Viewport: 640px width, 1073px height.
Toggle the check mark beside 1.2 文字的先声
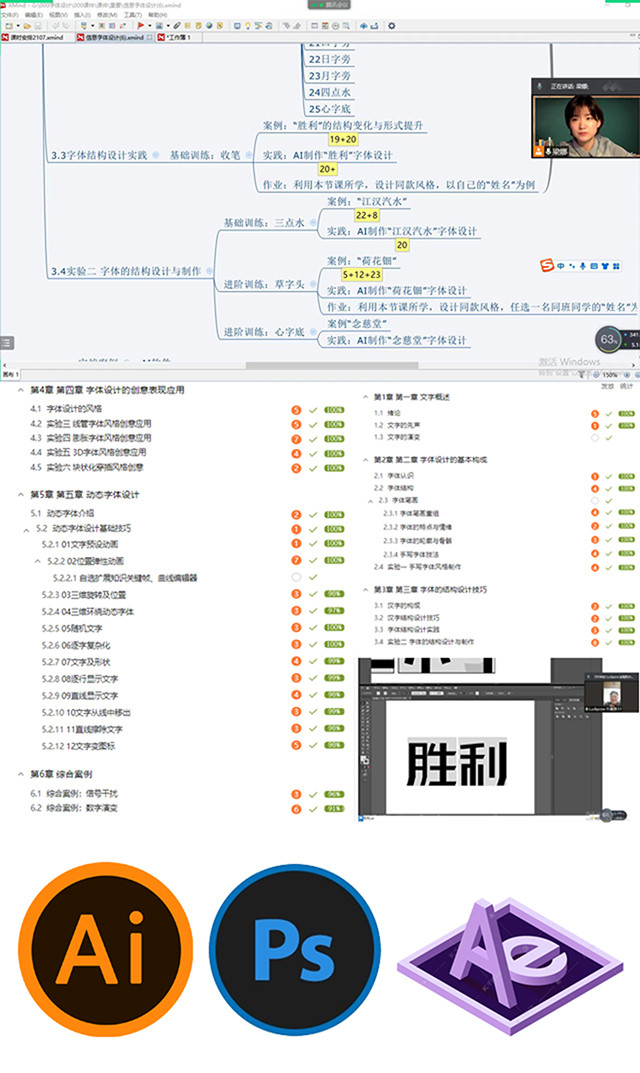point(609,426)
